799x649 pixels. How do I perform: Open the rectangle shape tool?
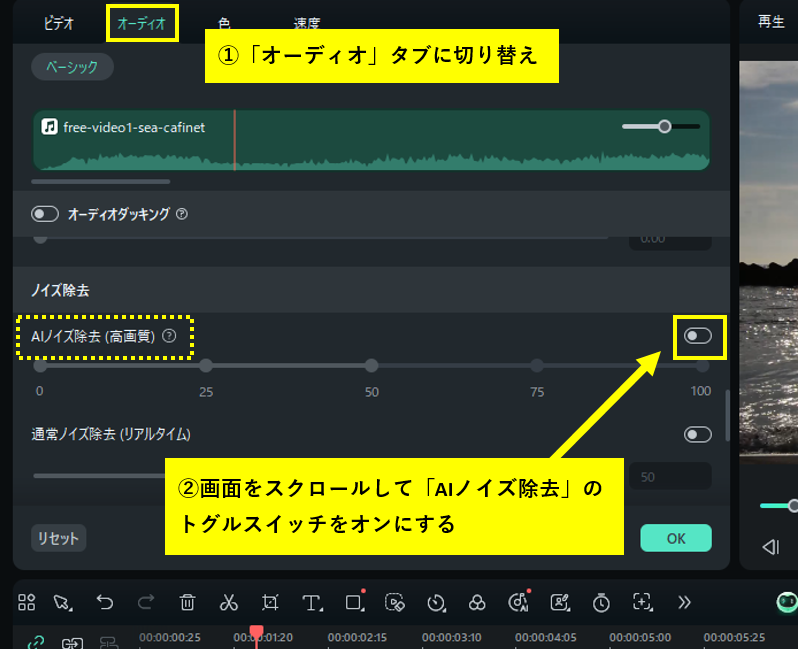[354, 602]
